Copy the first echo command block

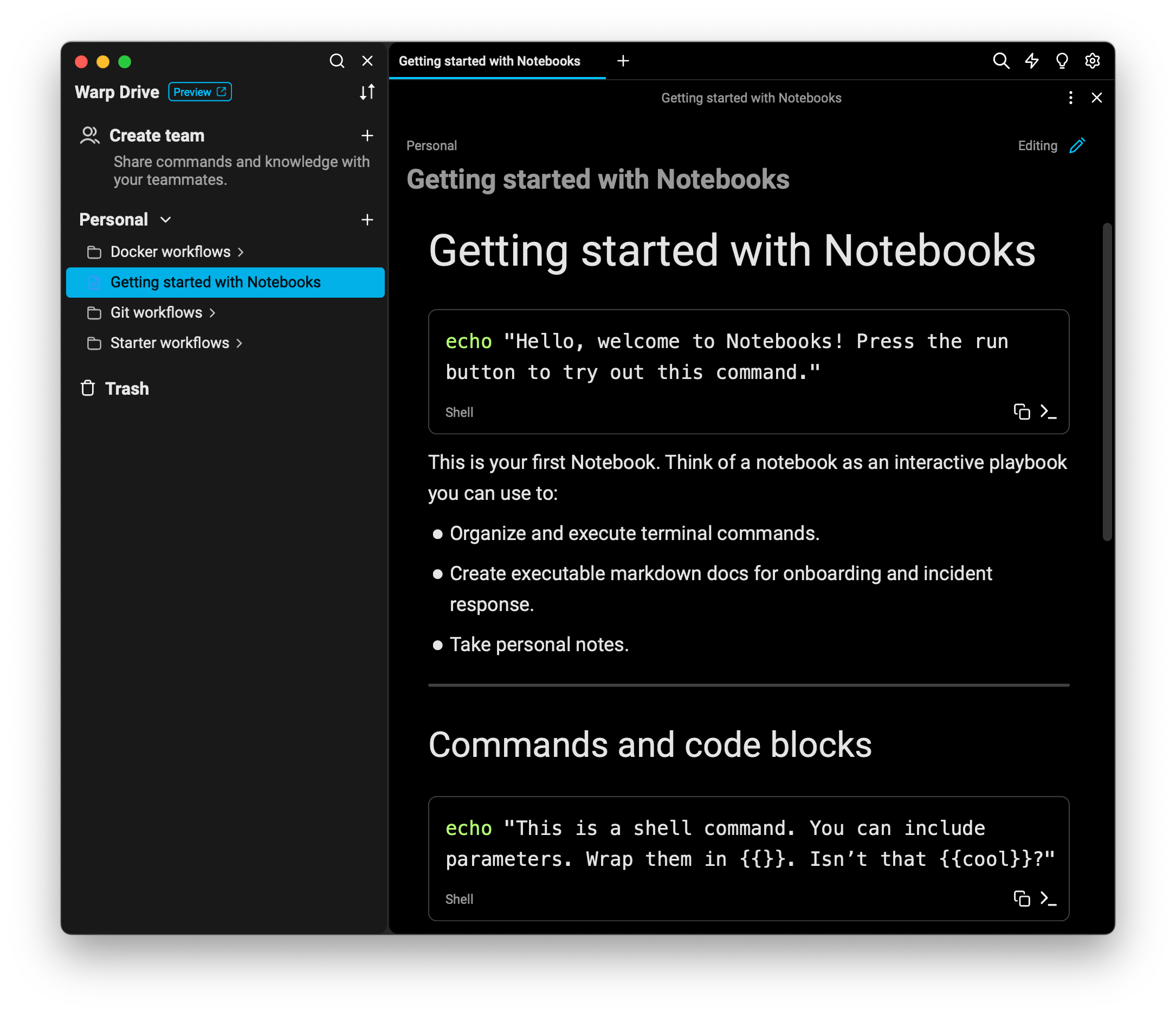[x=1021, y=412]
